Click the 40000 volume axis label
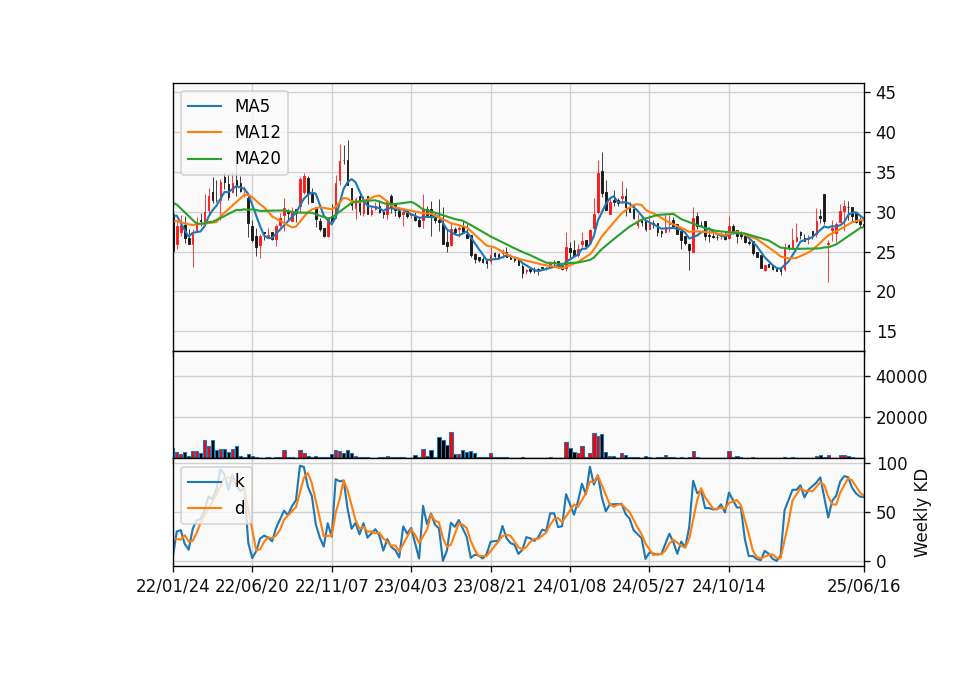This screenshot has height=690, width=960. pyautogui.click(x=901, y=377)
